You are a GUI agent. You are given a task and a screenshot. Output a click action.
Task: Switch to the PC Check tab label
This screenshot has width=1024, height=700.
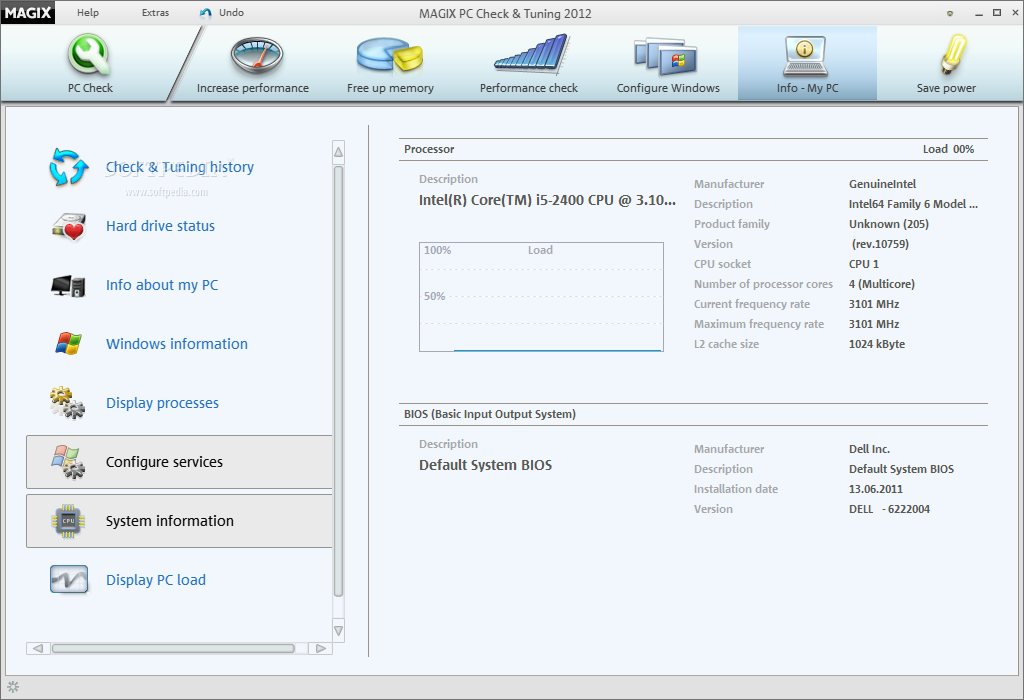point(90,88)
